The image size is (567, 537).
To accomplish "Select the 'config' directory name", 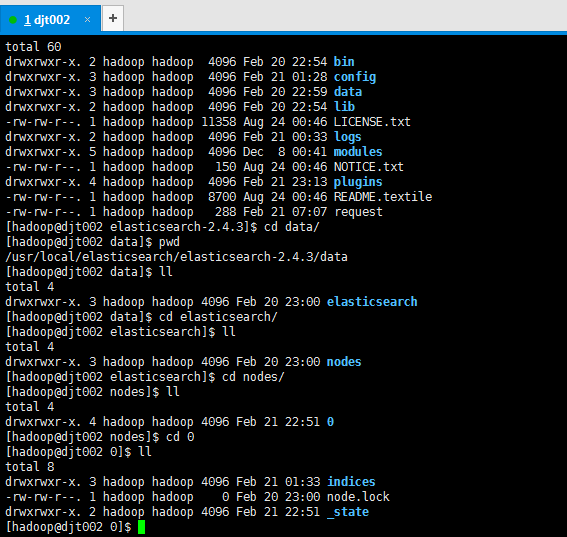I will (x=355, y=77).
